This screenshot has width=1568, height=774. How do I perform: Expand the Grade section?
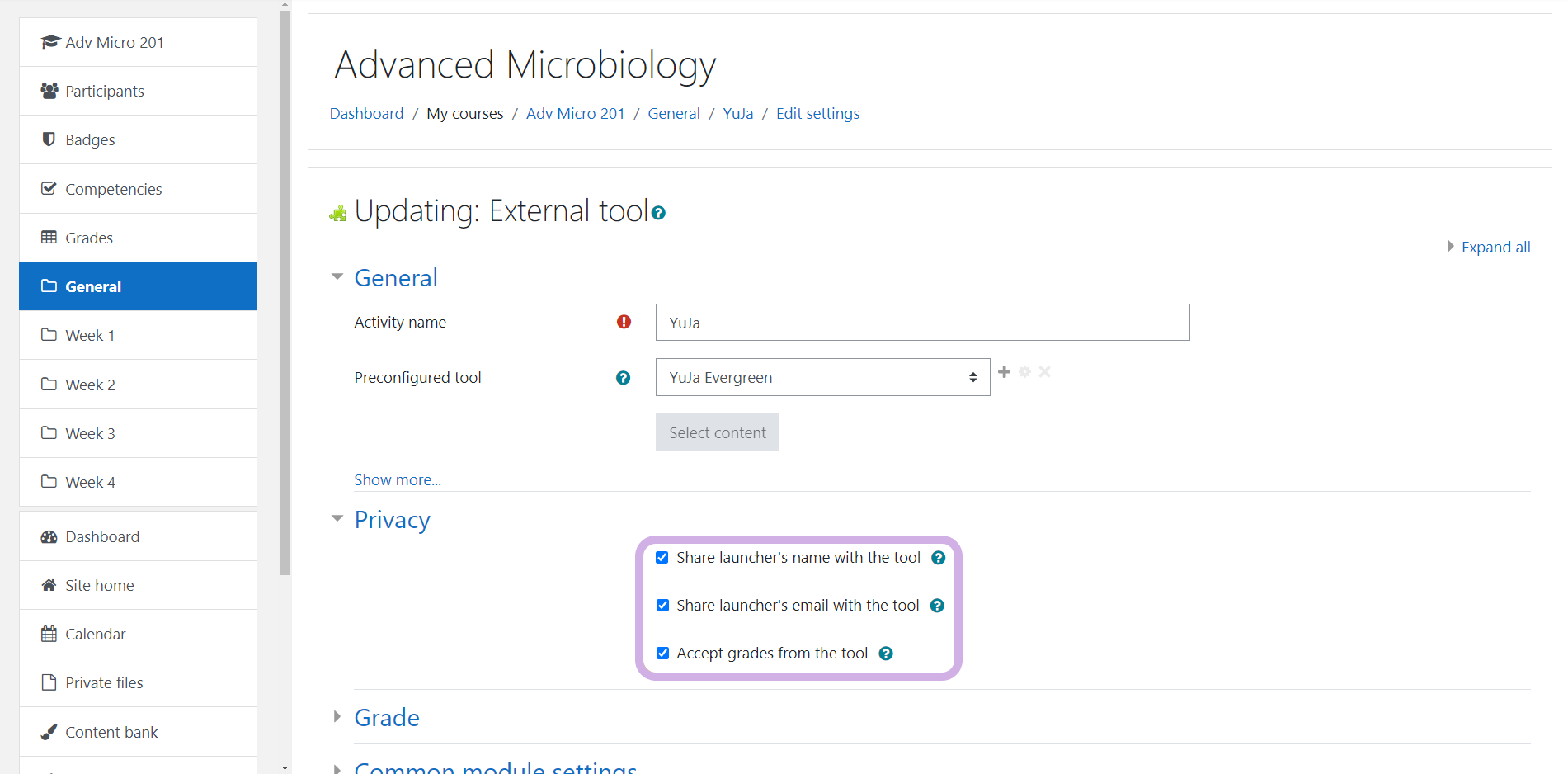coord(386,718)
